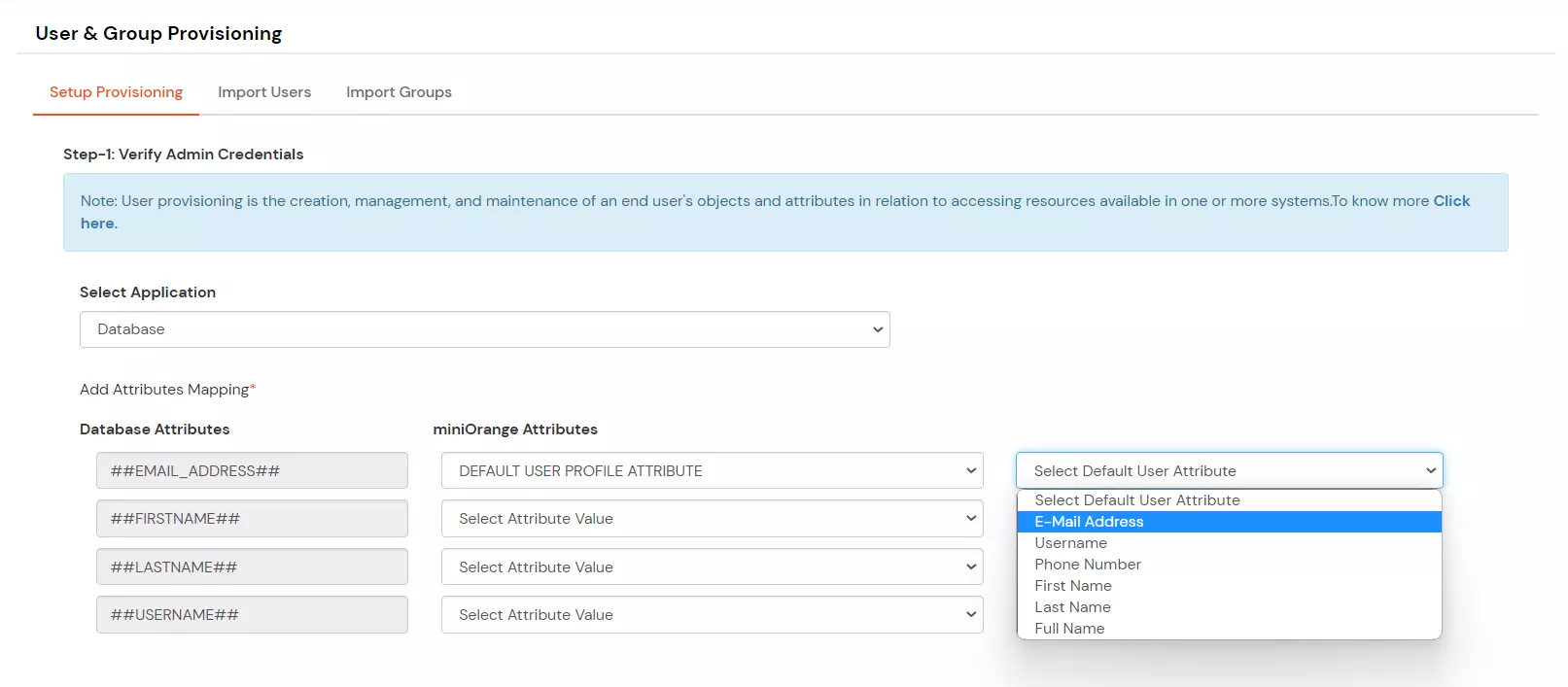Open the DEFAULT USER PROFILE ATTRIBUTE dropdown

point(713,470)
